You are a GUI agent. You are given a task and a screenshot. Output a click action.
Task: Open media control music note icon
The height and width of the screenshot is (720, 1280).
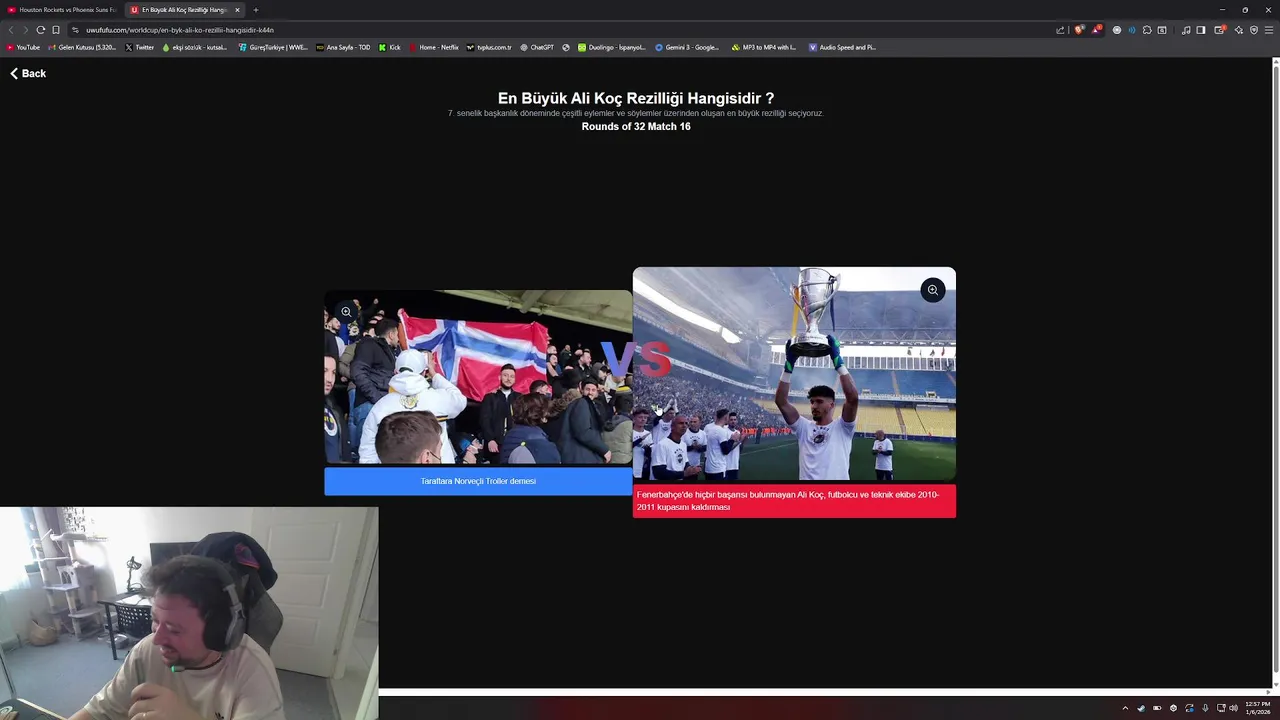1186,30
